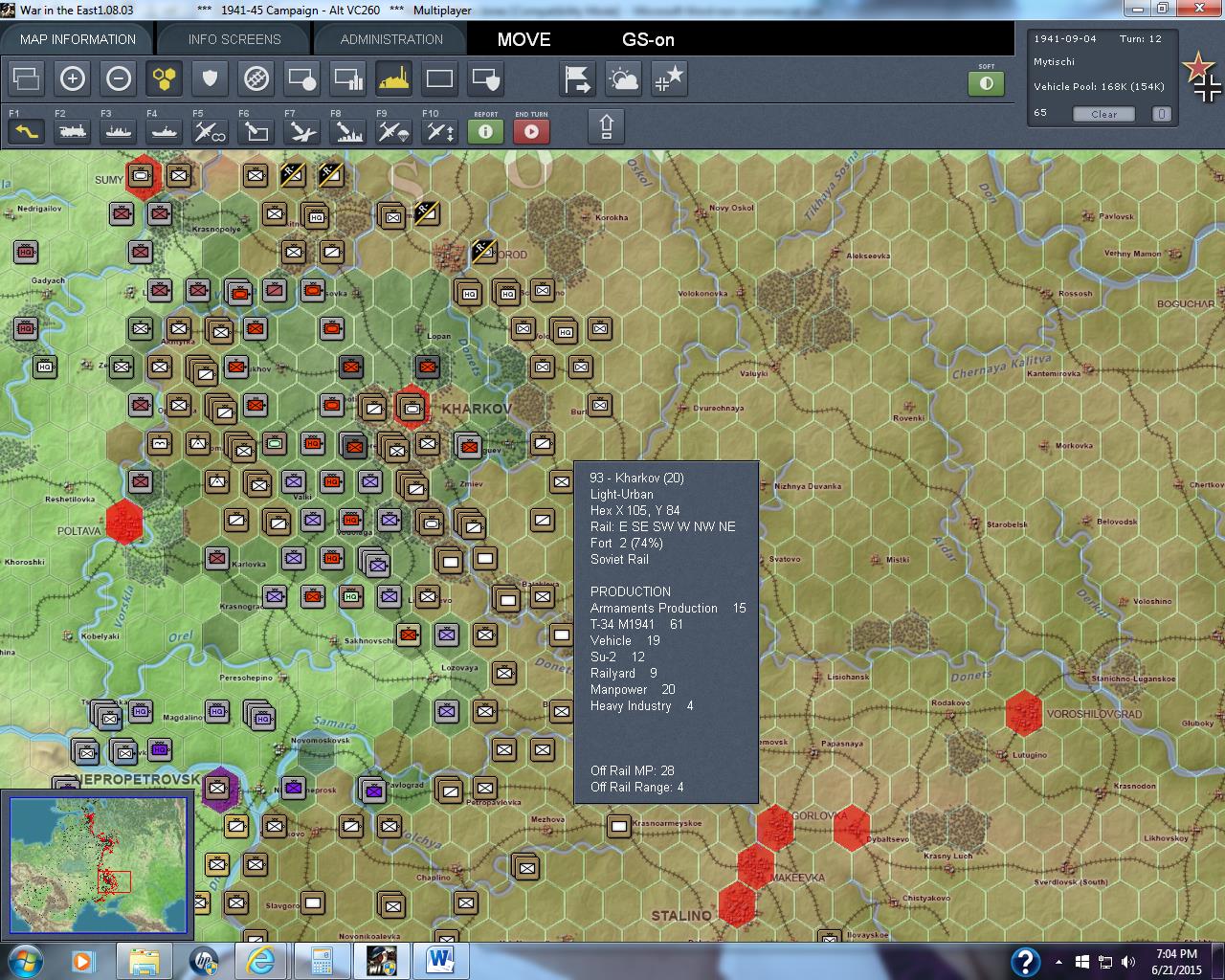Toggle the unit bar-chart overlay icon
The image size is (1225, 980).
(348, 78)
